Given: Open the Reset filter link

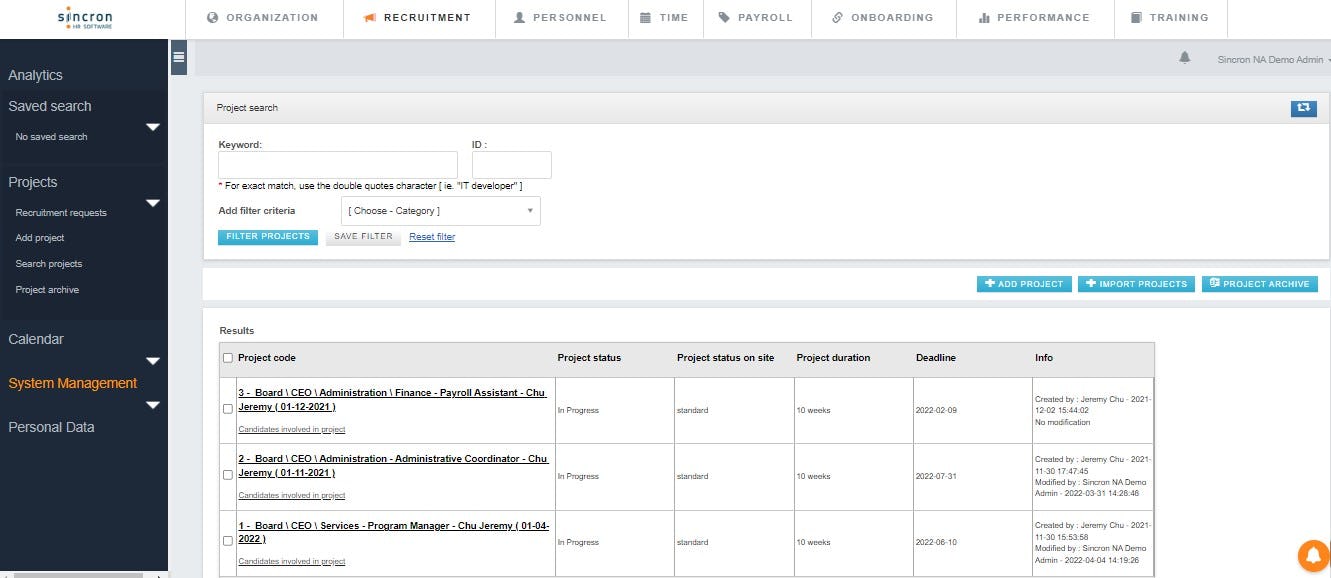Looking at the screenshot, I should click(431, 237).
